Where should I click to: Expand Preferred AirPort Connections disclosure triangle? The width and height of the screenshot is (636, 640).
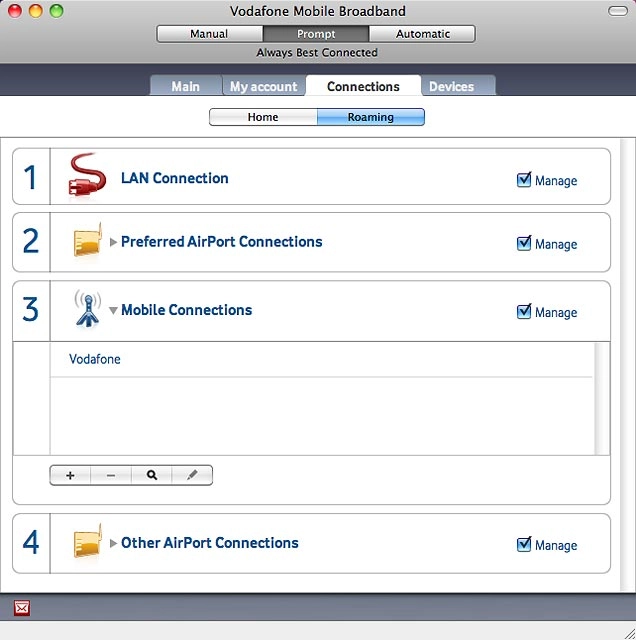coord(113,242)
